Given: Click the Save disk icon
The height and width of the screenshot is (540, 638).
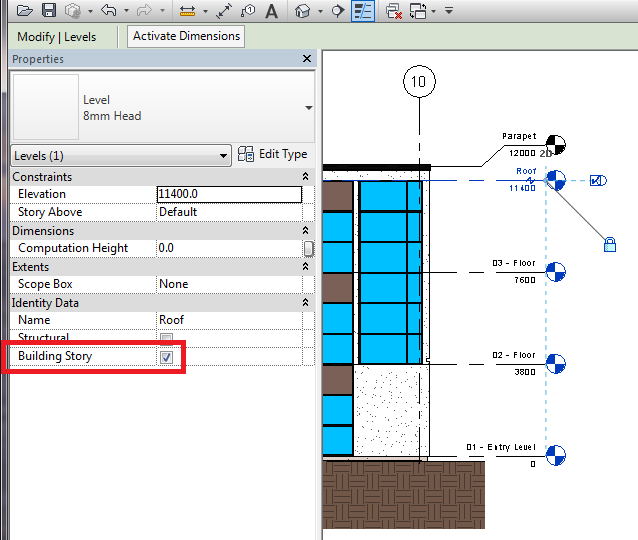Looking at the screenshot, I should (x=49, y=10).
